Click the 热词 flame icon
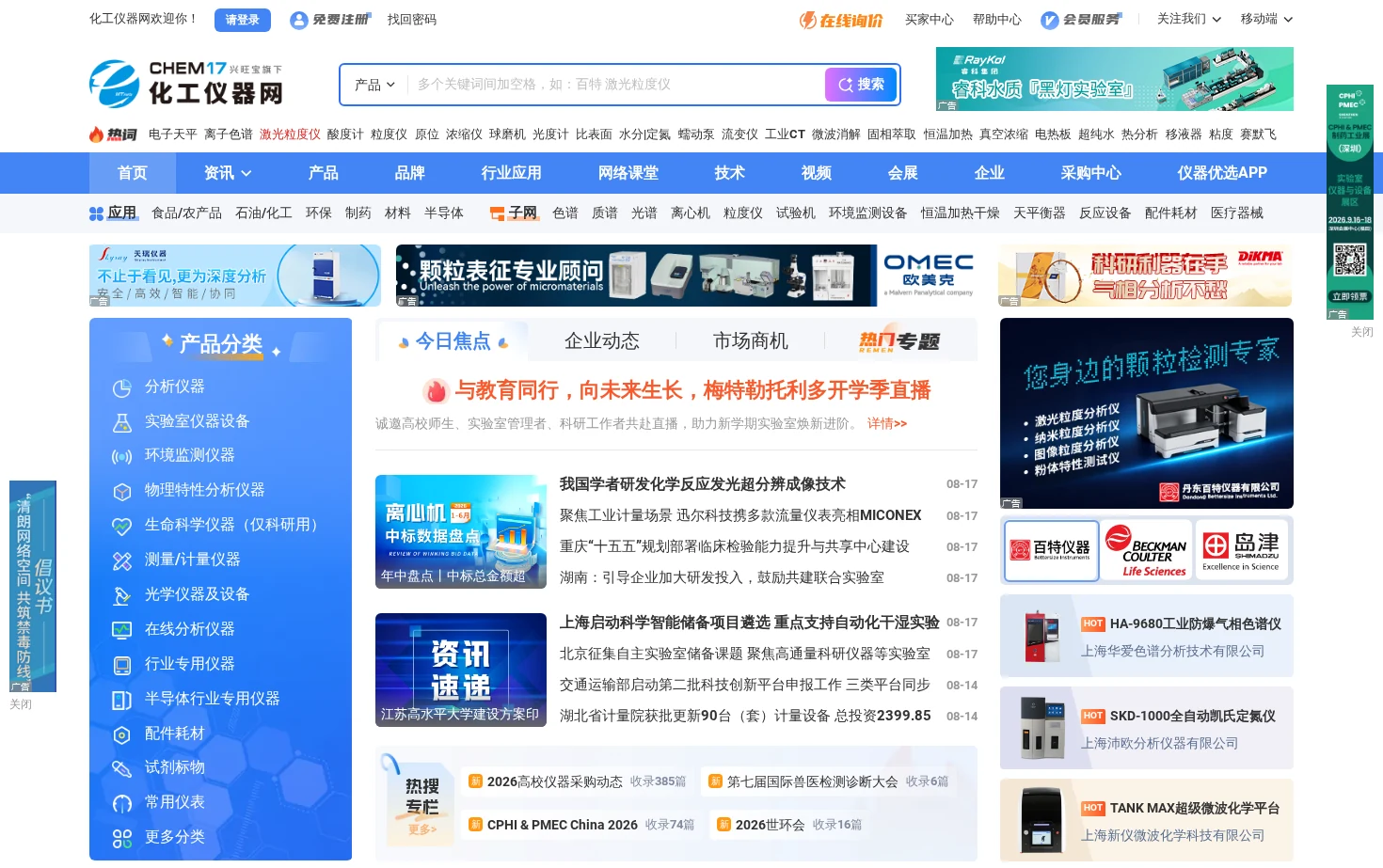The image size is (1383, 868). point(96,134)
